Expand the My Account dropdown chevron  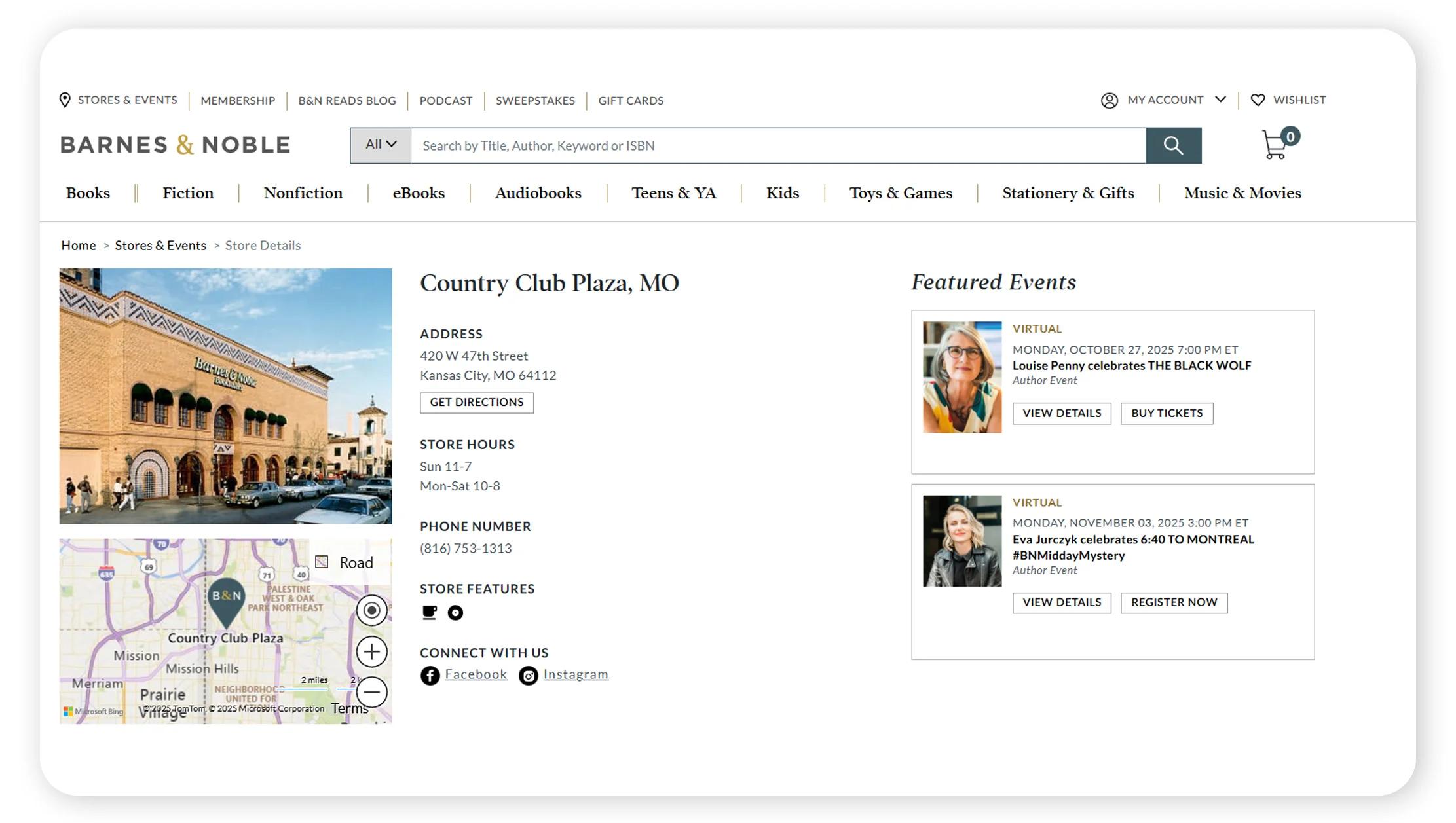(x=1221, y=100)
